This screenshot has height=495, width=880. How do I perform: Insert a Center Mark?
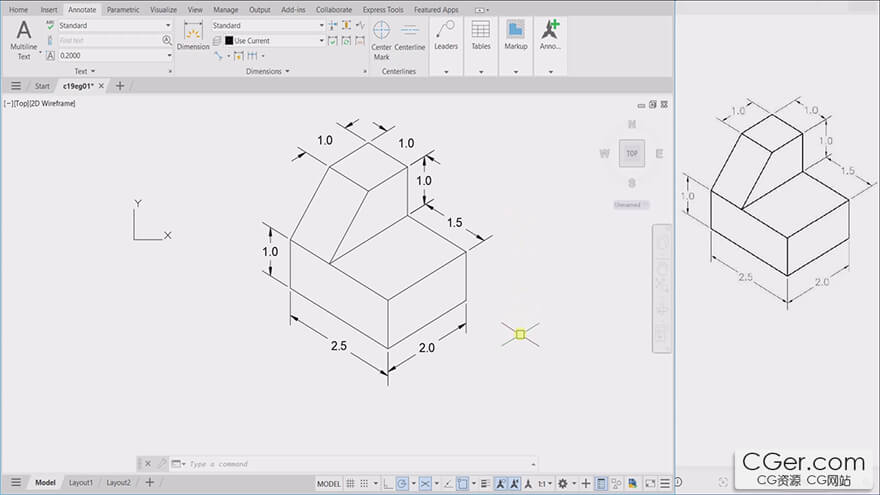(x=382, y=39)
